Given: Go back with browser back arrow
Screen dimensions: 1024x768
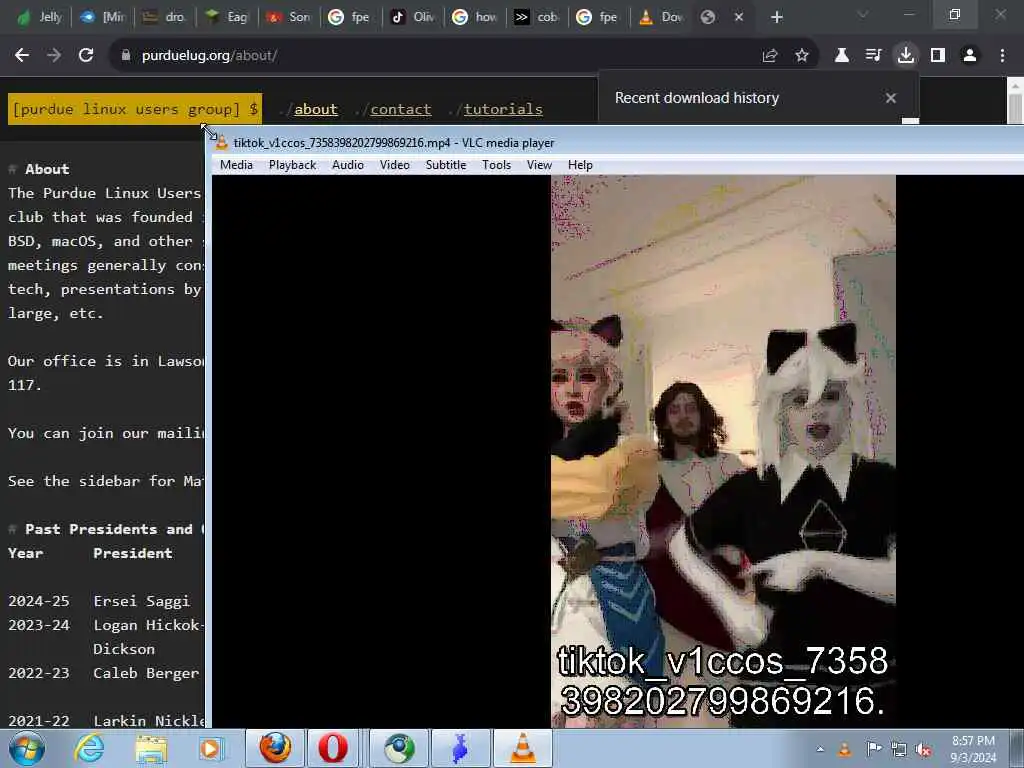Looking at the screenshot, I should click(22, 56).
